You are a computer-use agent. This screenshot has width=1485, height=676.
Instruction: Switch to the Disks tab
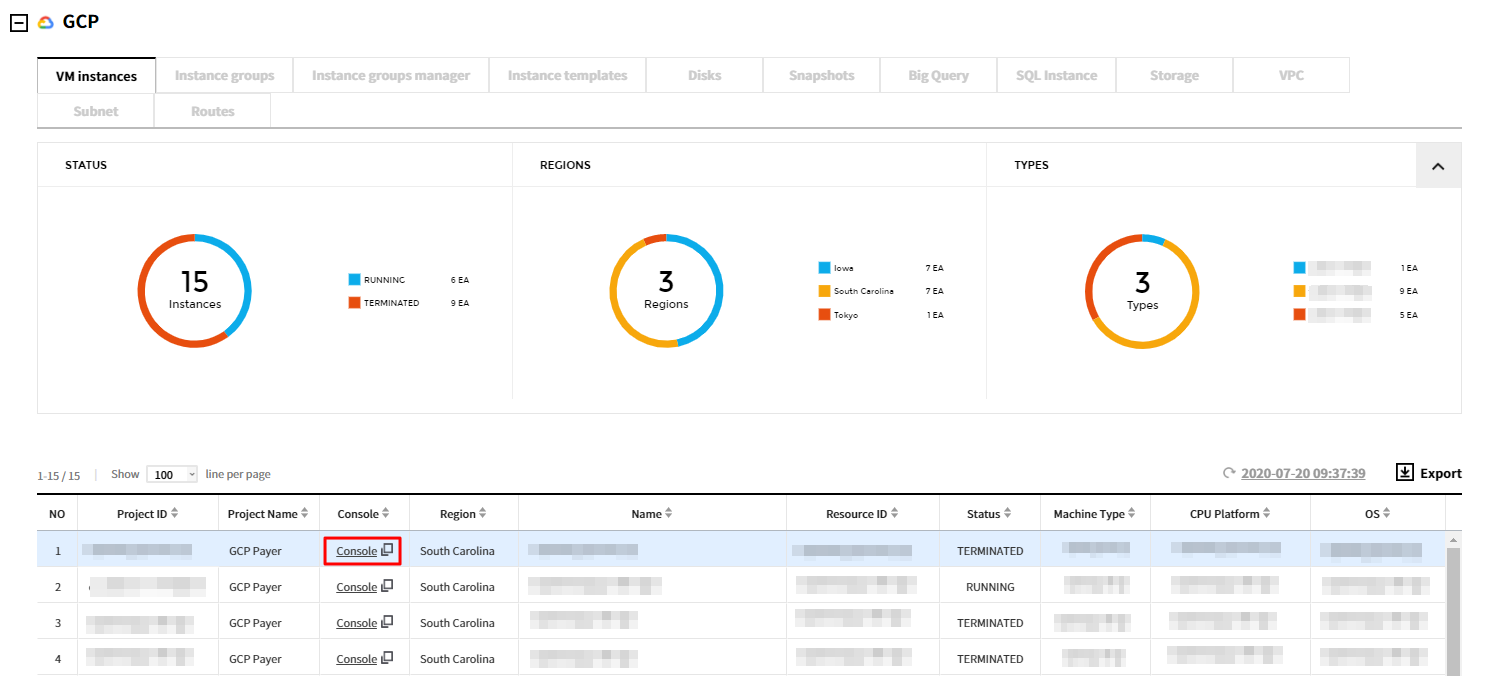click(x=704, y=76)
